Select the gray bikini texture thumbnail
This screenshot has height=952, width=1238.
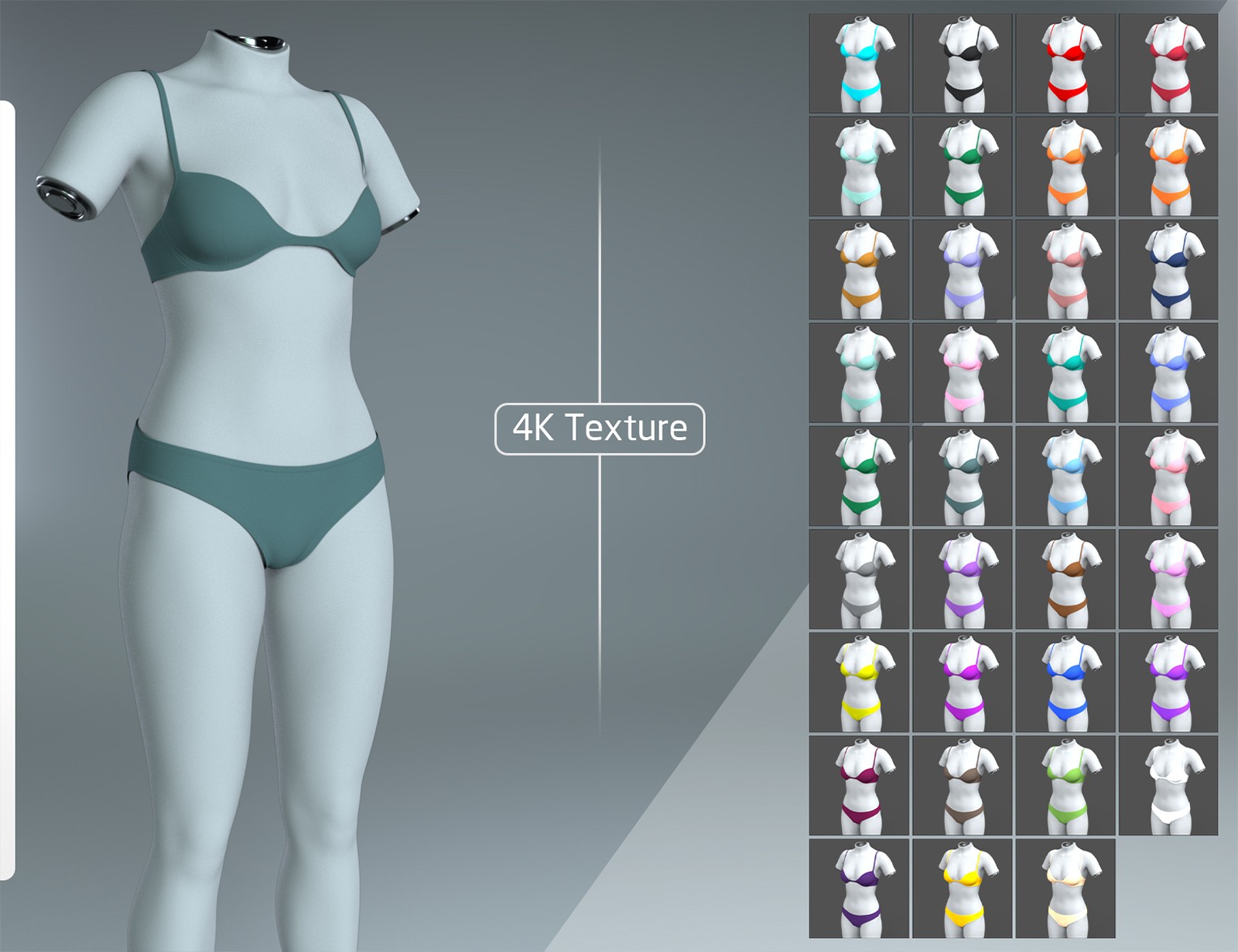859,579
